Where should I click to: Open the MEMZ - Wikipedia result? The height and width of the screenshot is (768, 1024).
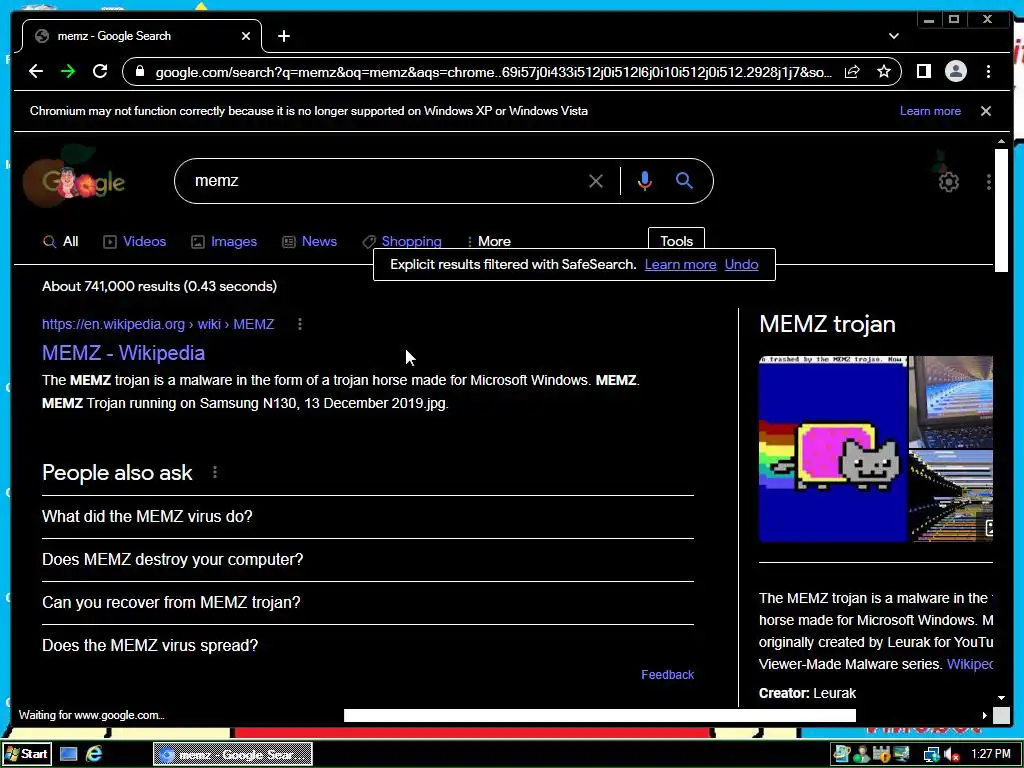(x=123, y=353)
